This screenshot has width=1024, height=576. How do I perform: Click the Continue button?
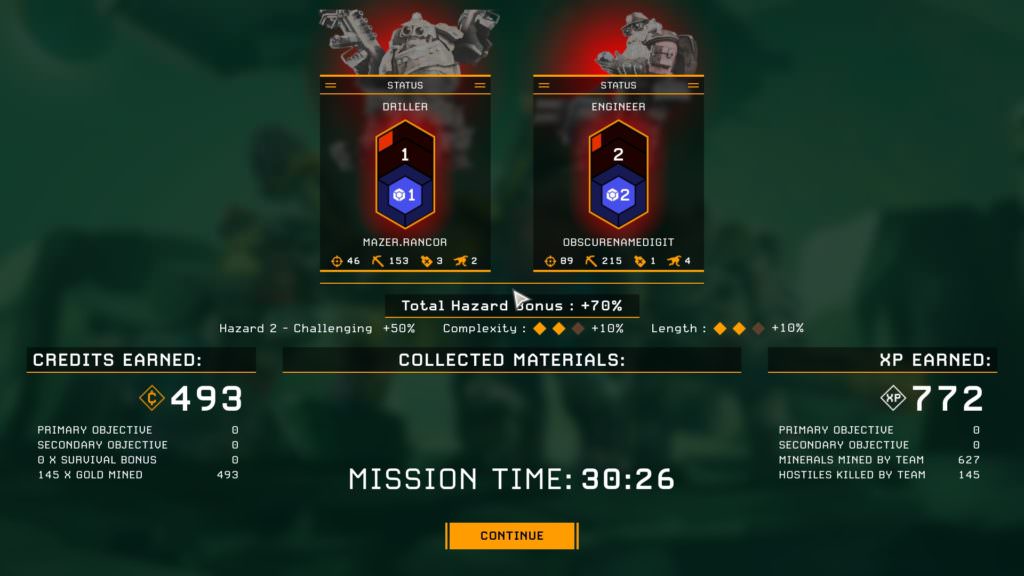[x=512, y=536]
